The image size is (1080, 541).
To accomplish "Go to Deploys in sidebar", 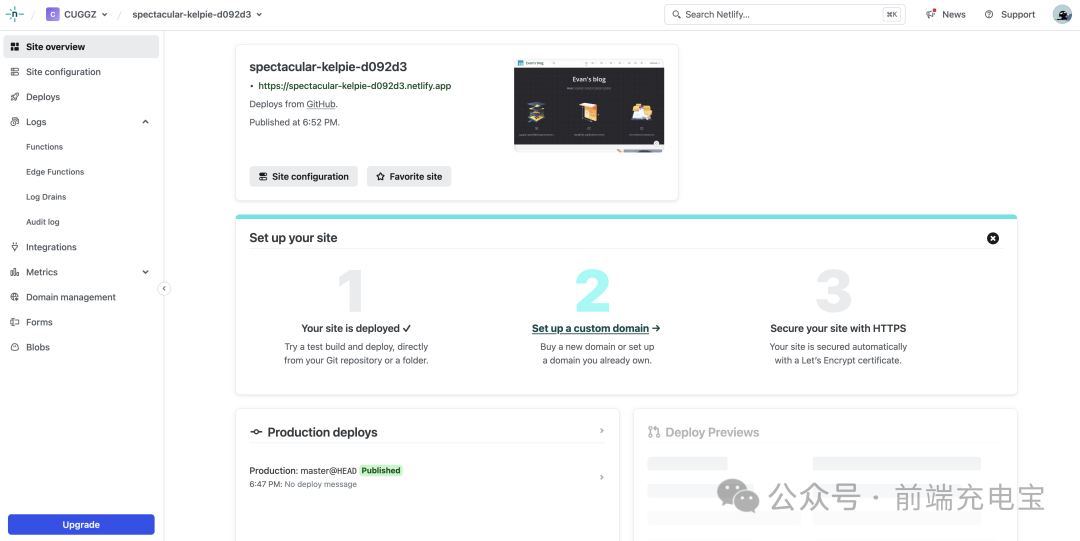I will (81, 97).
